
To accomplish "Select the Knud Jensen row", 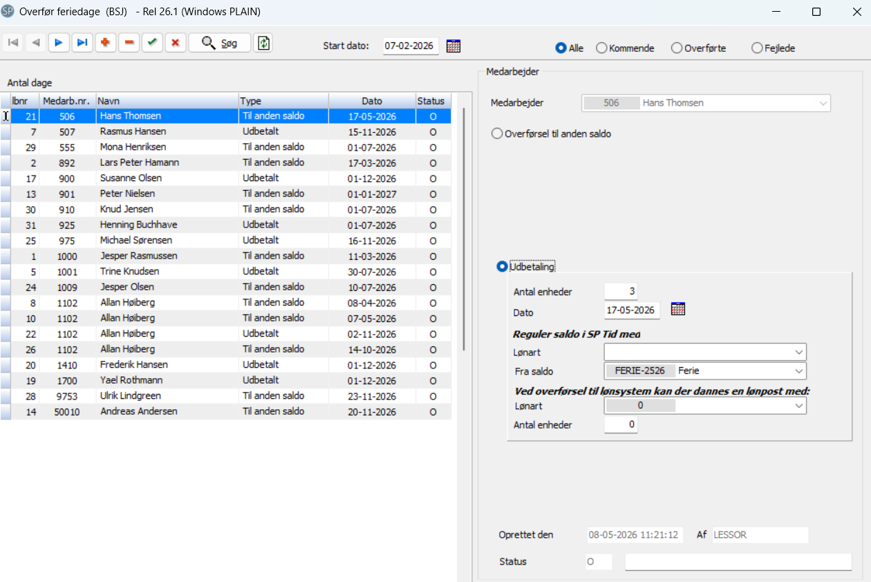I will tap(226, 209).
